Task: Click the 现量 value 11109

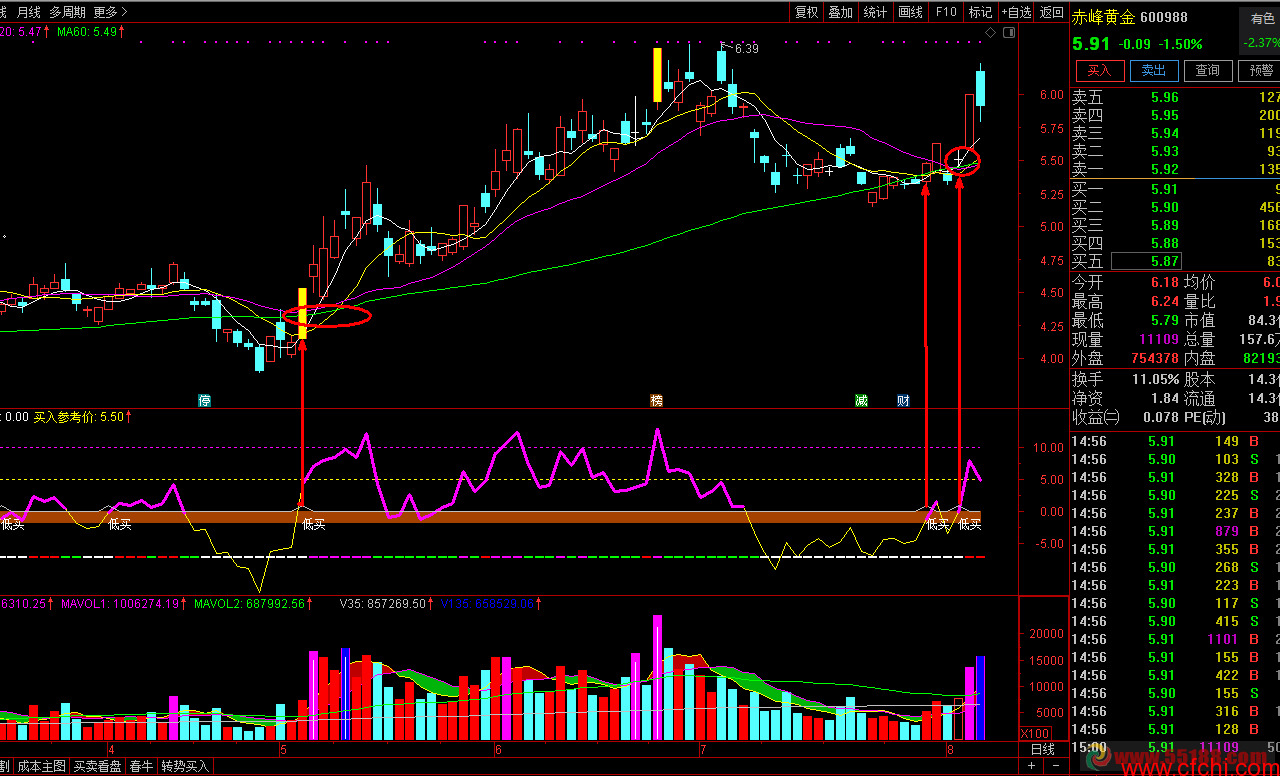Action: pos(1159,339)
